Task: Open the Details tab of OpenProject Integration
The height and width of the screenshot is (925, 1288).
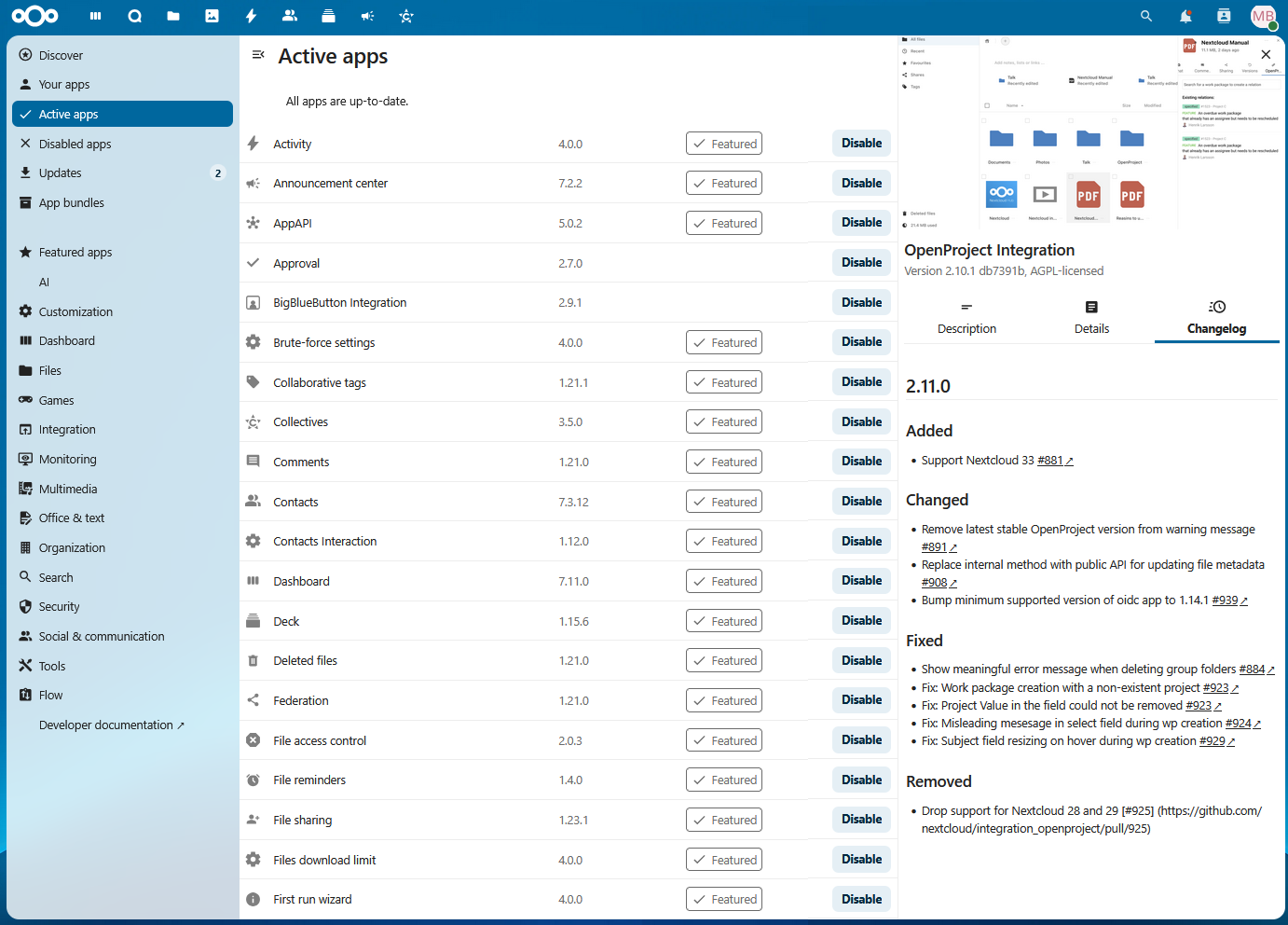Action: (1091, 317)
